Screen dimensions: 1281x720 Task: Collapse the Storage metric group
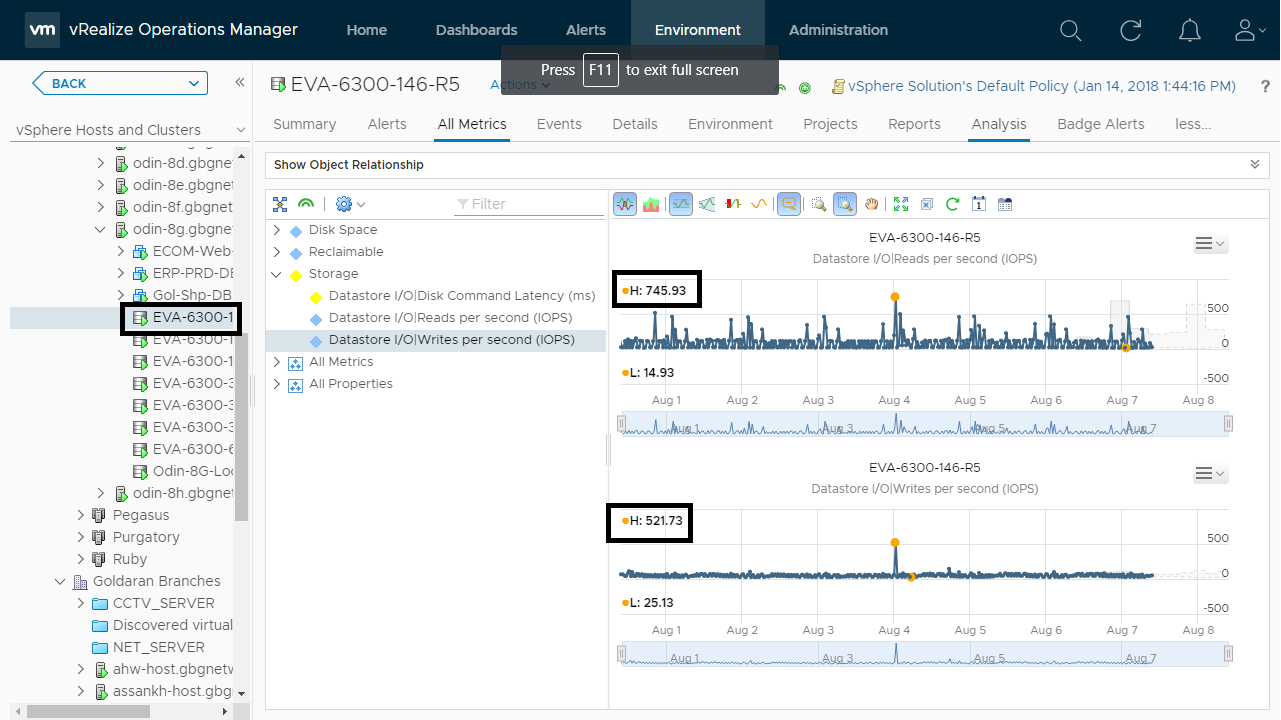[277, 274]
